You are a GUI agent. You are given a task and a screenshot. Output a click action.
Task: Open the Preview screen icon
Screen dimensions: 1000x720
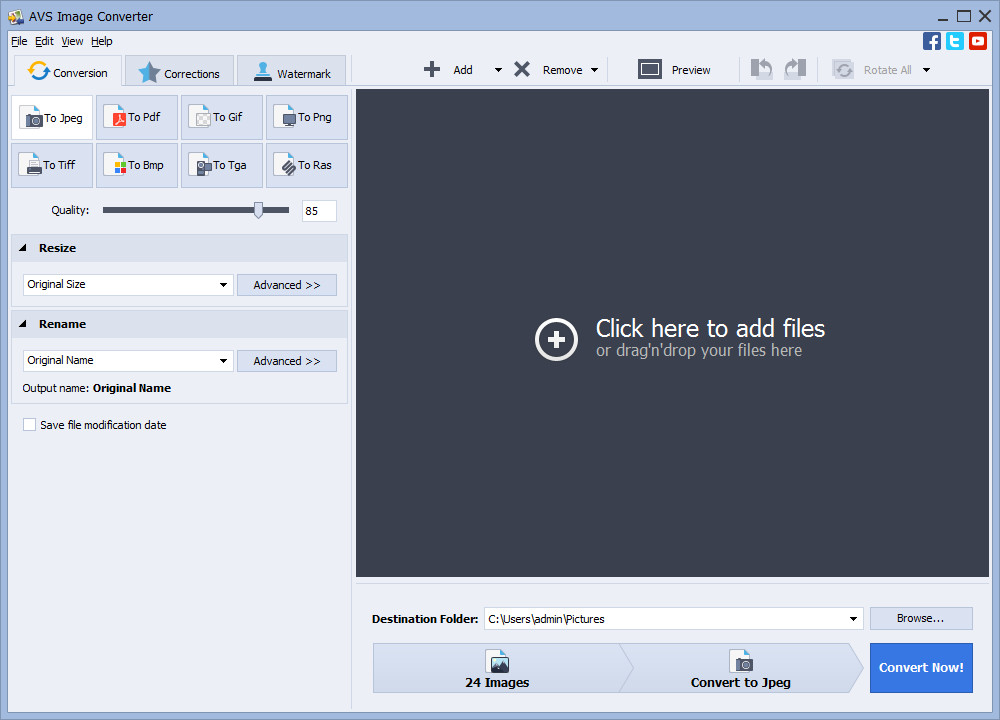tap(650, 70)
